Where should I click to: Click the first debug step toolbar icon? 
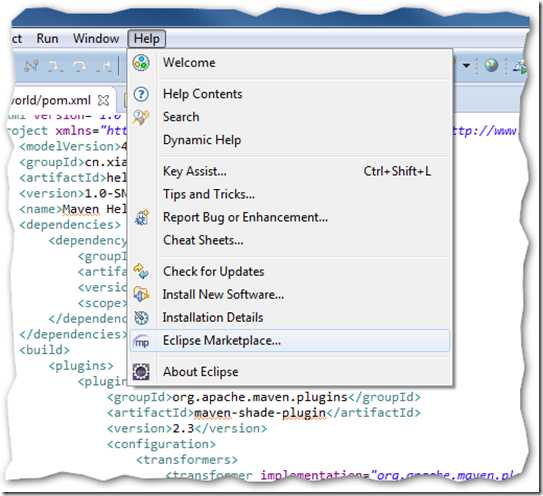(x=31, y=65)
